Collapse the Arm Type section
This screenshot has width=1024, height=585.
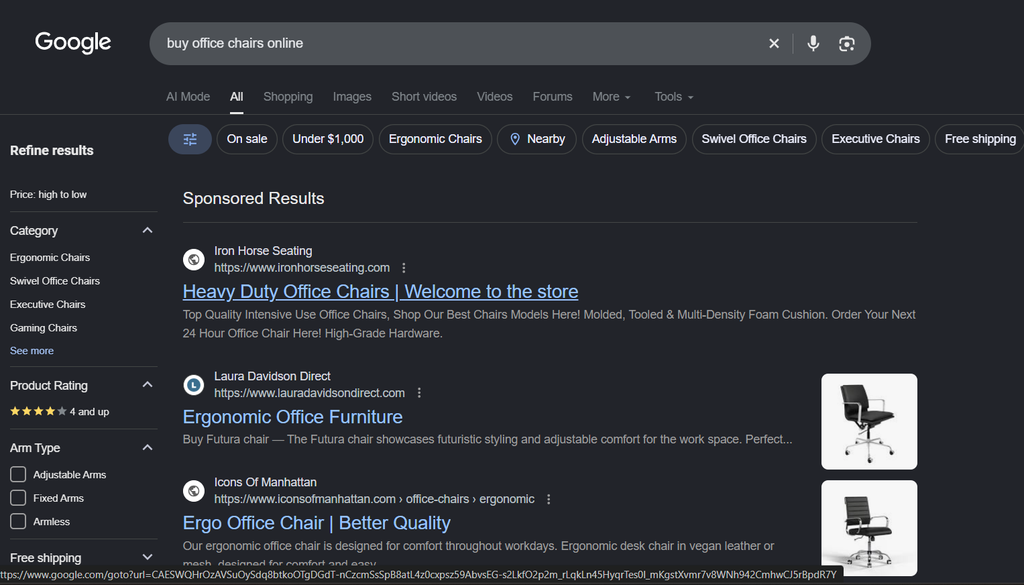[148, 447]
